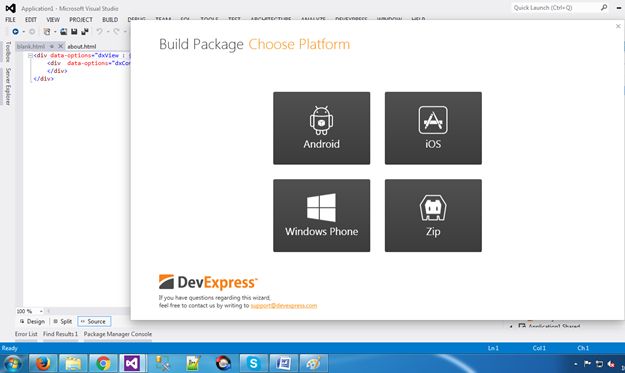Click the Open File toolbar icon

point(63,31)
